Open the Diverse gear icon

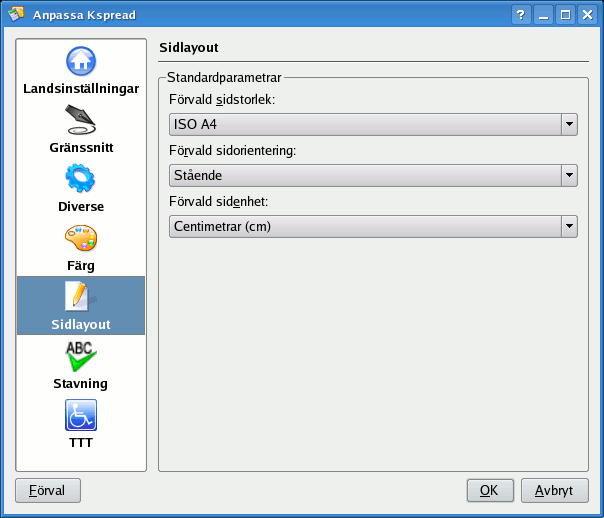[81, 180]
